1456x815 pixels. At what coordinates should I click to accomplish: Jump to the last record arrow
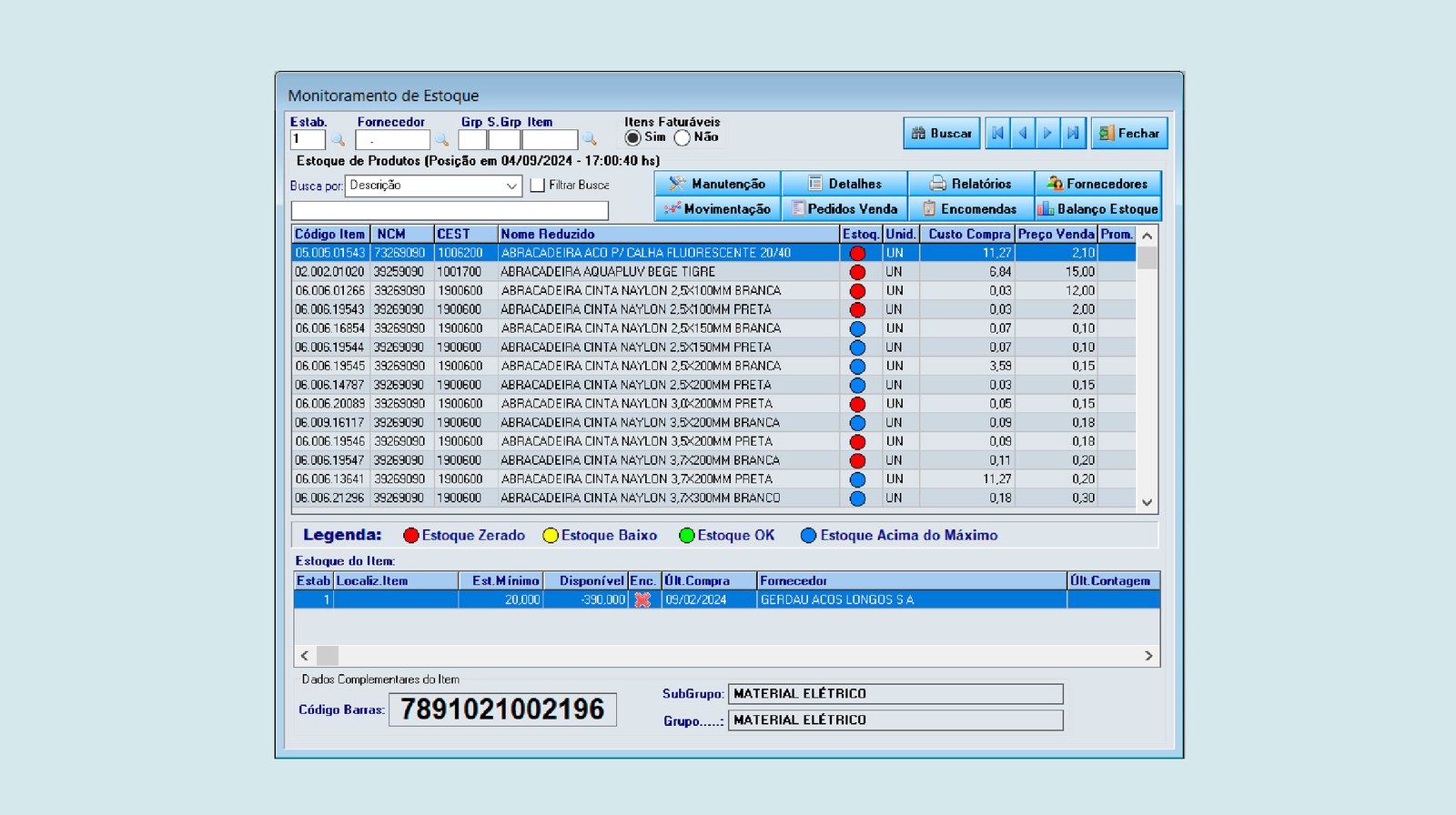(1073, 133)
